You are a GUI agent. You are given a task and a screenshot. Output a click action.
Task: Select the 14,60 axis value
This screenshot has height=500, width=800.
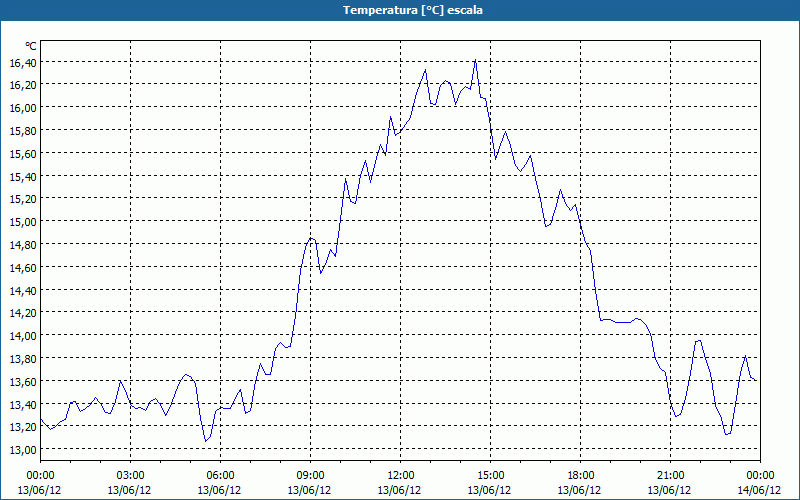(22, 268)
